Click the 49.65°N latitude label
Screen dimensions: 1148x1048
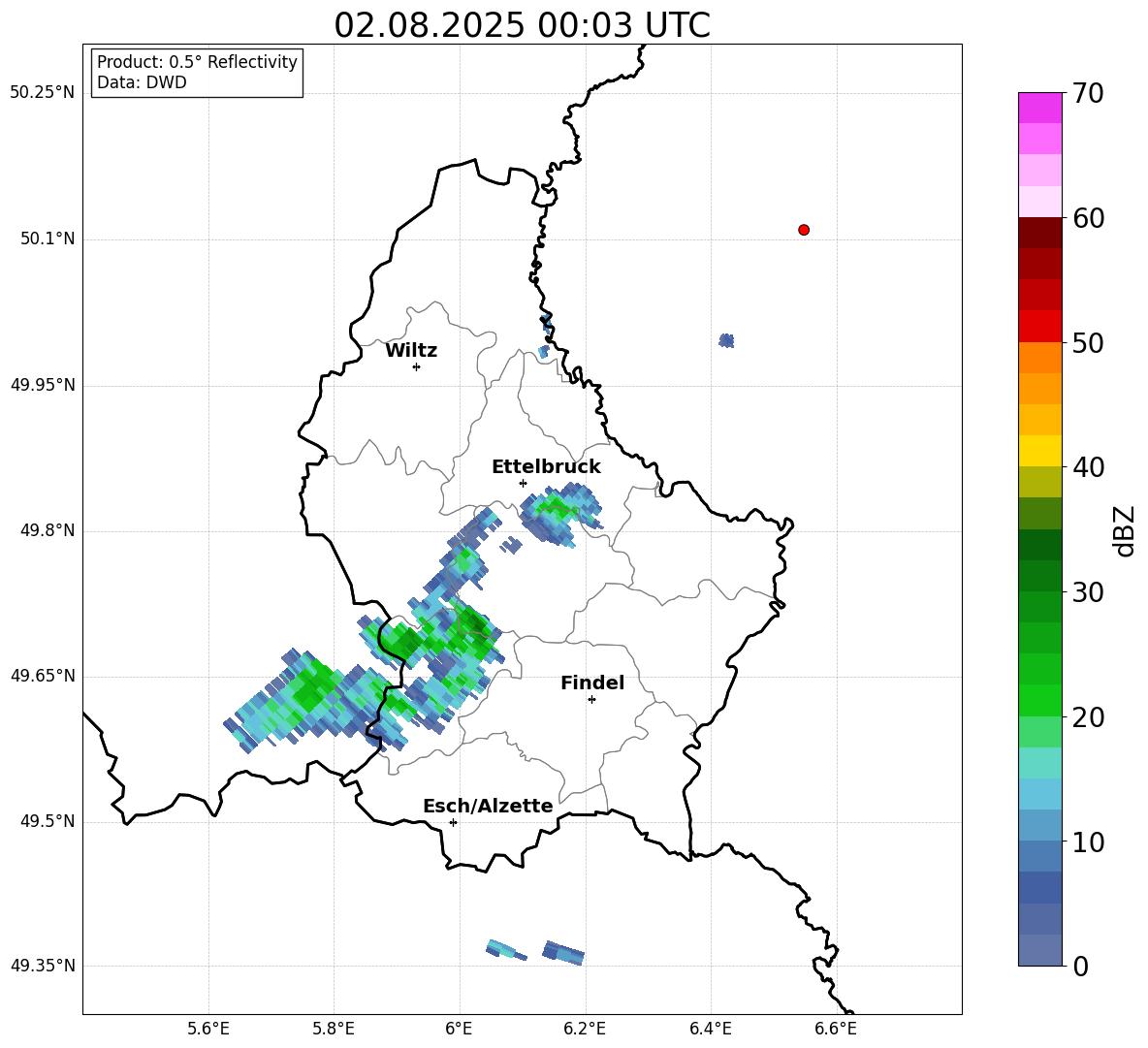click(43, 676)
